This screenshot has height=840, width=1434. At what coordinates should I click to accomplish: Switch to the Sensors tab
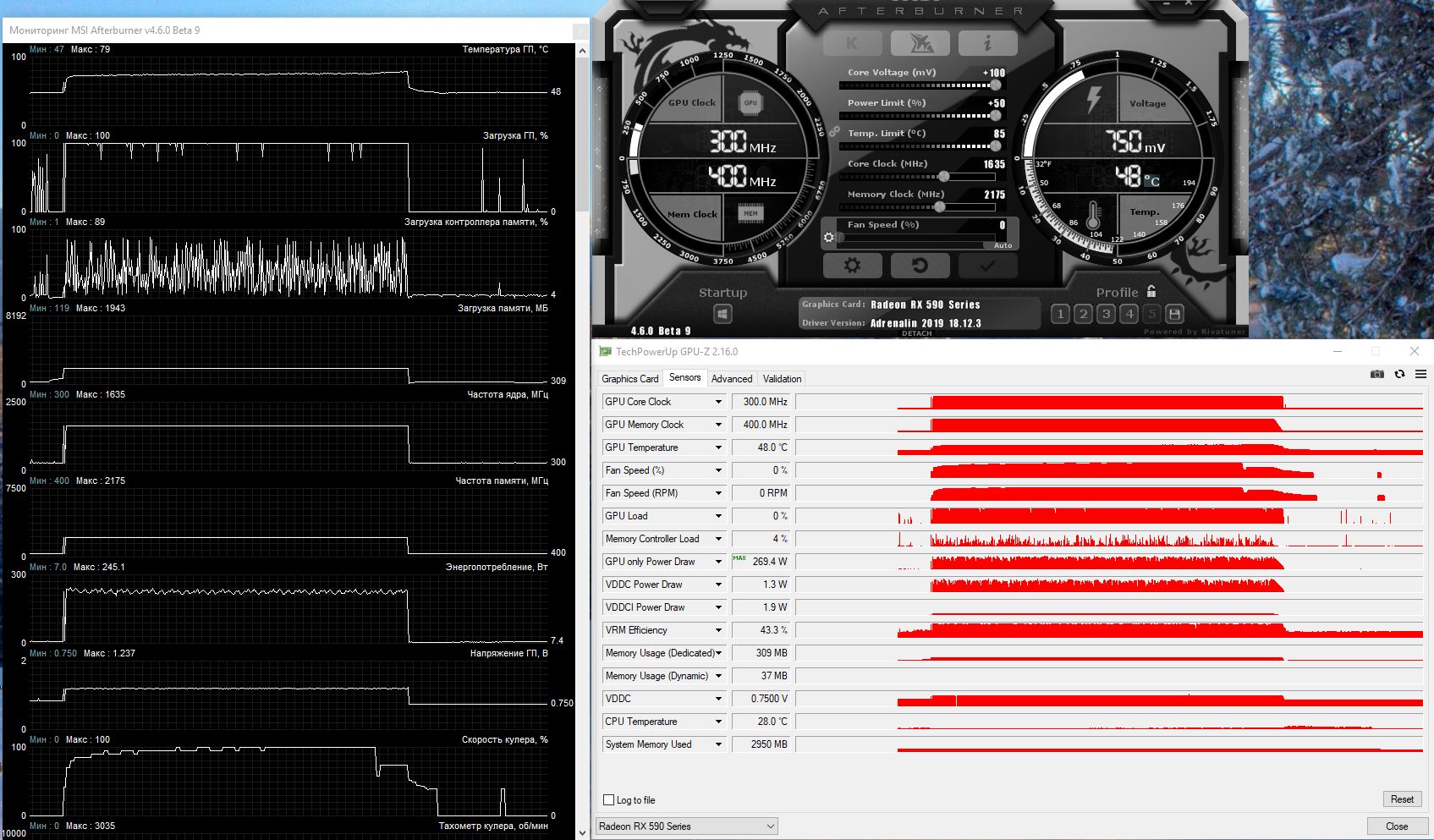coord(685,378)
